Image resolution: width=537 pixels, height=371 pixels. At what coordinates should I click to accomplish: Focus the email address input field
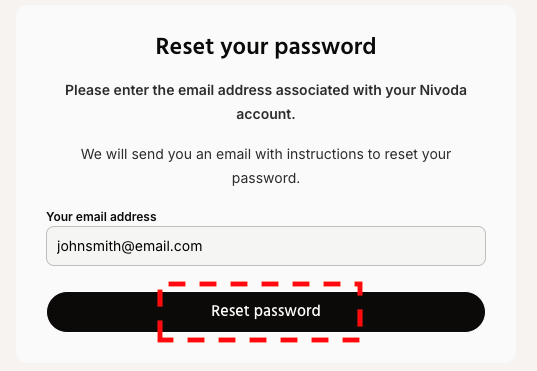(266, 246)
